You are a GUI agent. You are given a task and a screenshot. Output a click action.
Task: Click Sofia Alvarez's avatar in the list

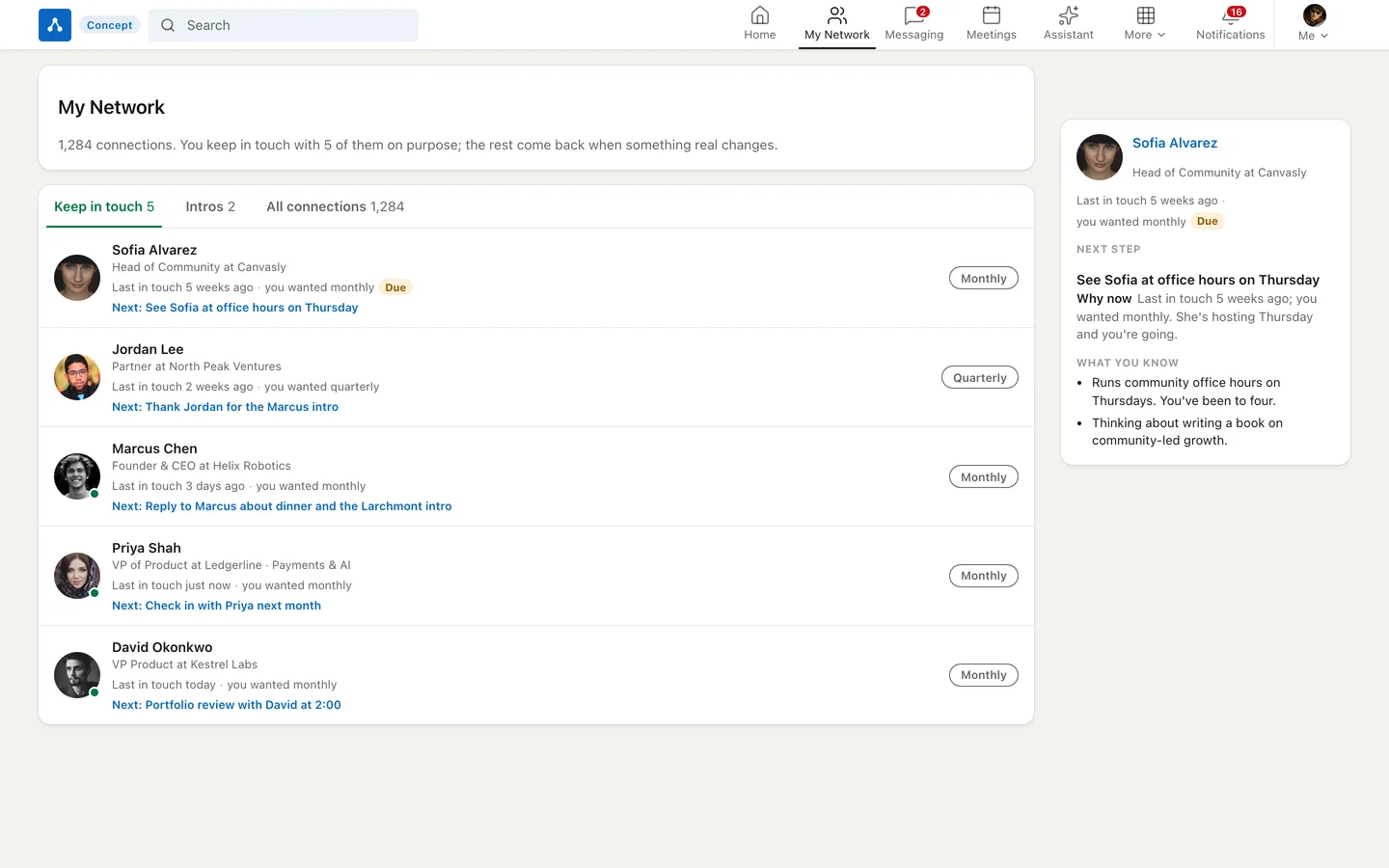pos(77,278)
